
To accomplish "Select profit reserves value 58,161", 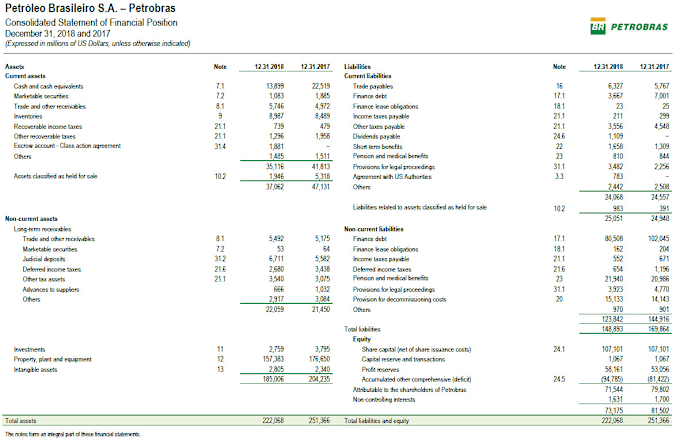I will [x=614, y=369].
